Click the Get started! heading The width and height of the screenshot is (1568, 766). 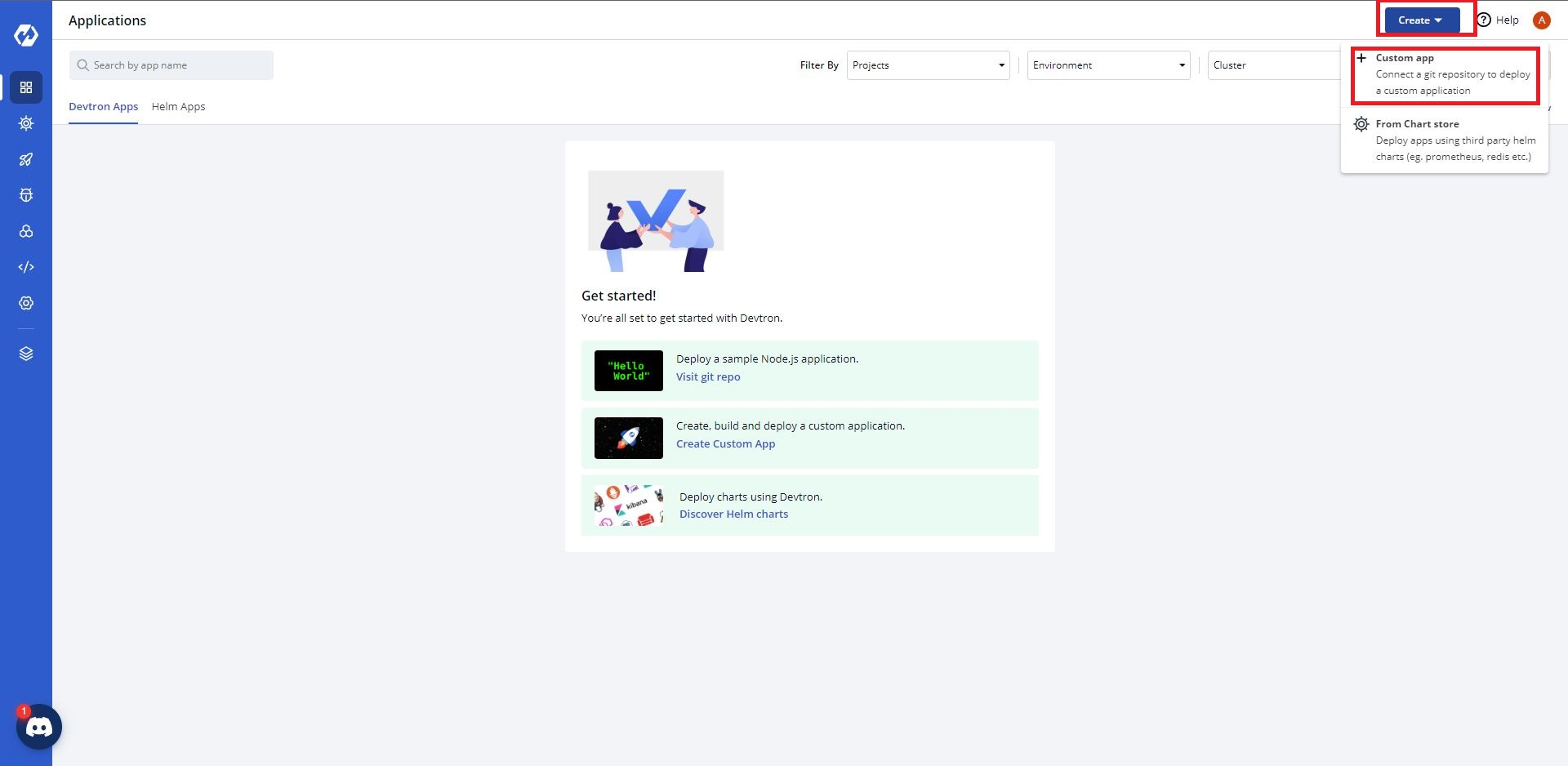[x=618, y=296]
